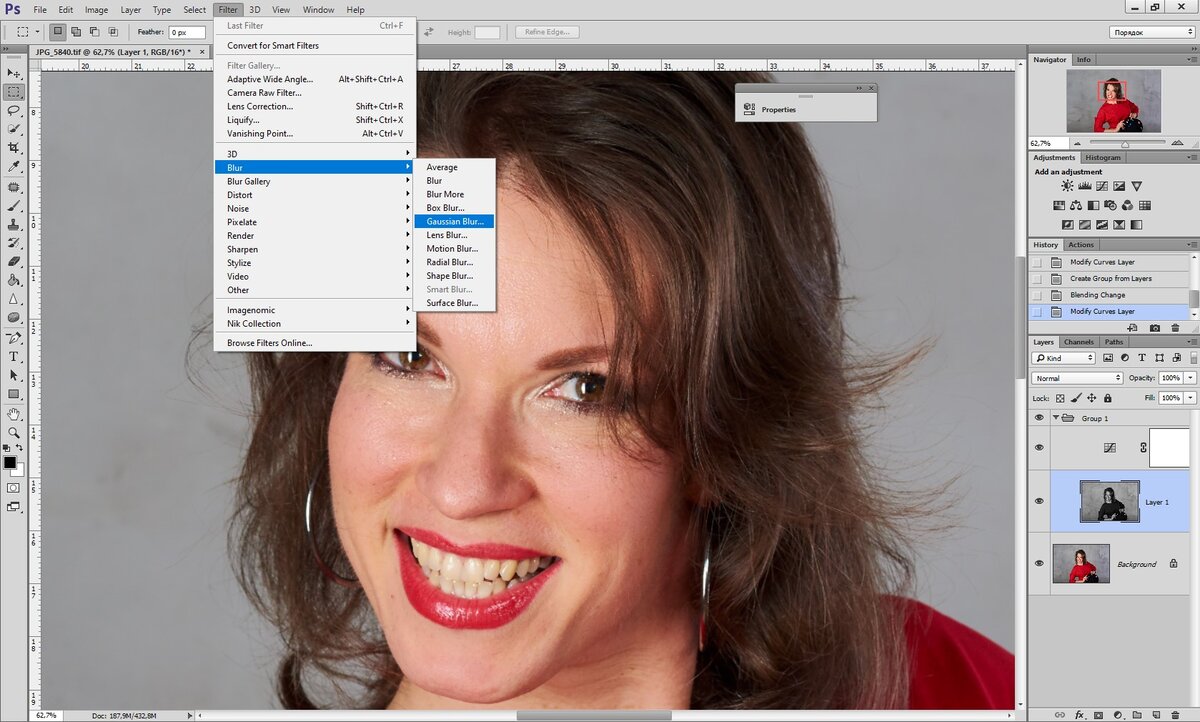Add a Levels adjustment

click(x=1085, y=186)
